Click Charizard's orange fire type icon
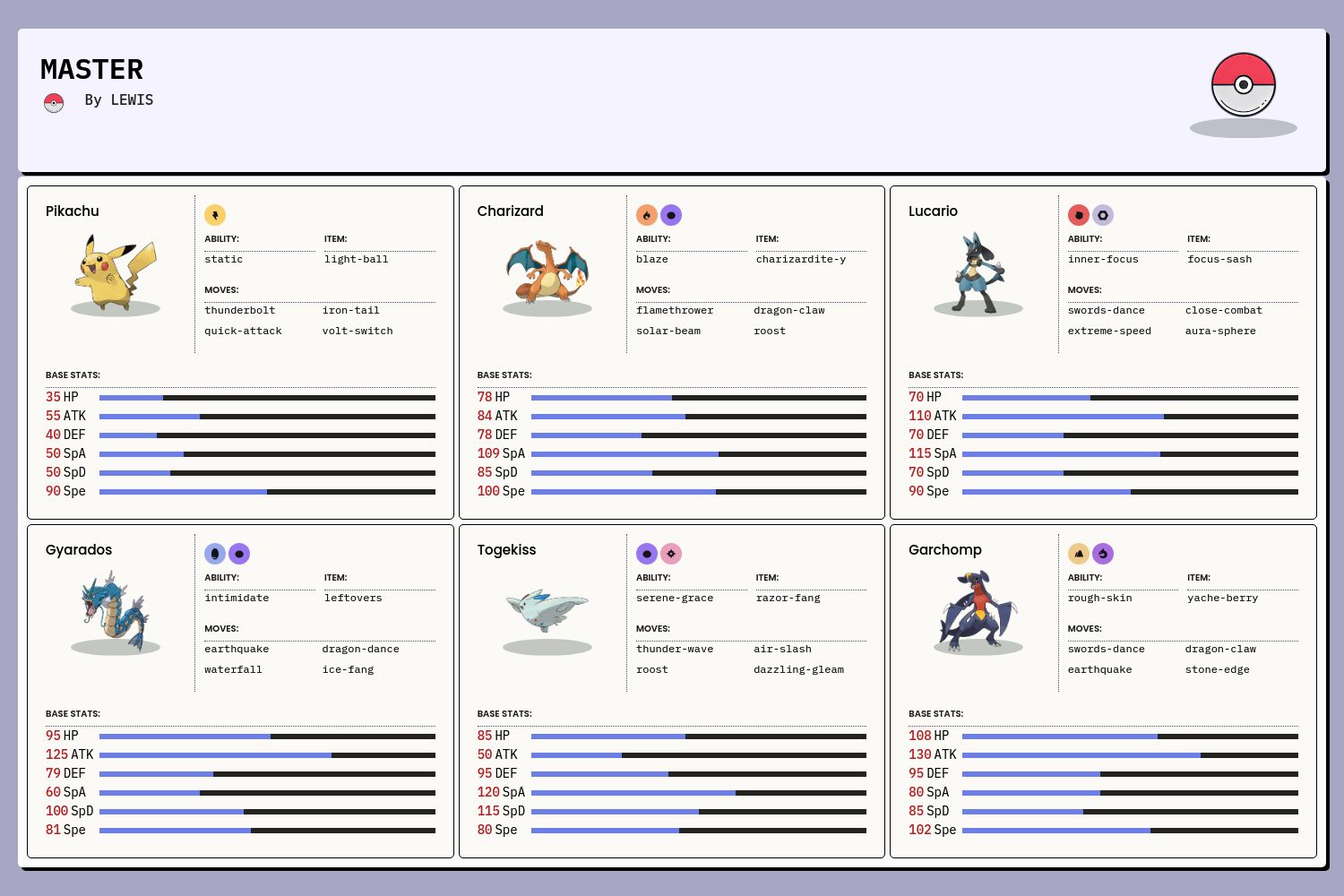The height and width of the screenshot is (896, 1344). [647, 215]
